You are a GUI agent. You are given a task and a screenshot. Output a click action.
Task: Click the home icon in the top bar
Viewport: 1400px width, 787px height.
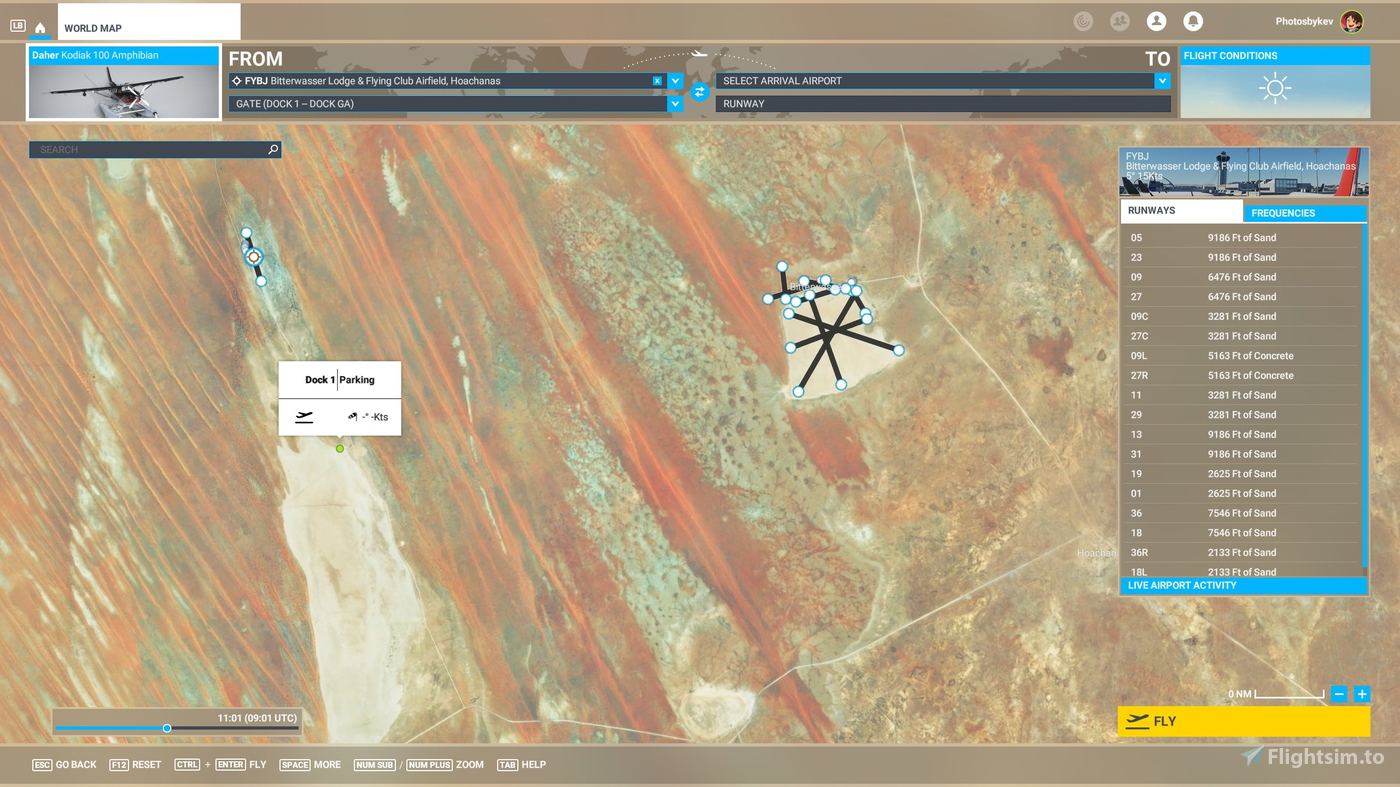click(40, 28)
